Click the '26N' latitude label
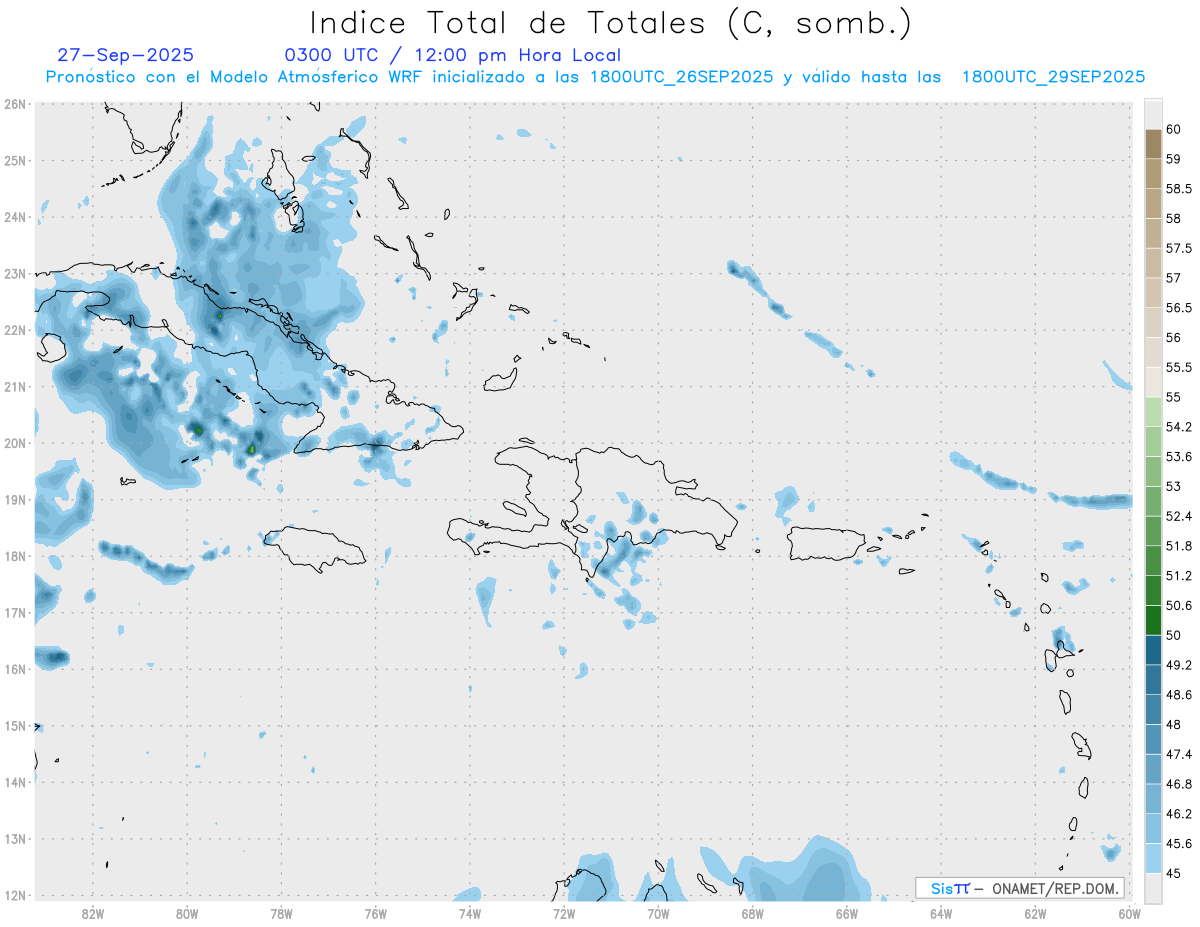The height and width of the screenshot is (927, 1200). 15,104
